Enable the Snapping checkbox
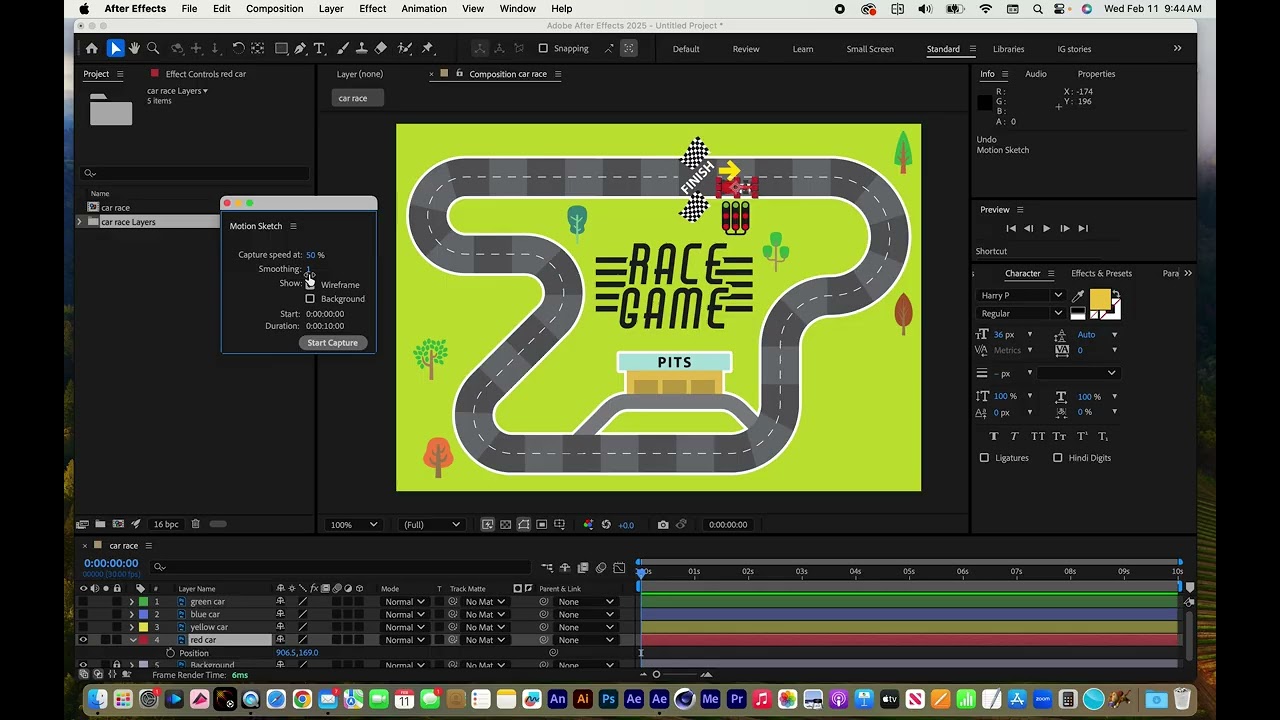Viewport: 1280px width, 720px height. pyautogui.click(x=543, y=48)
